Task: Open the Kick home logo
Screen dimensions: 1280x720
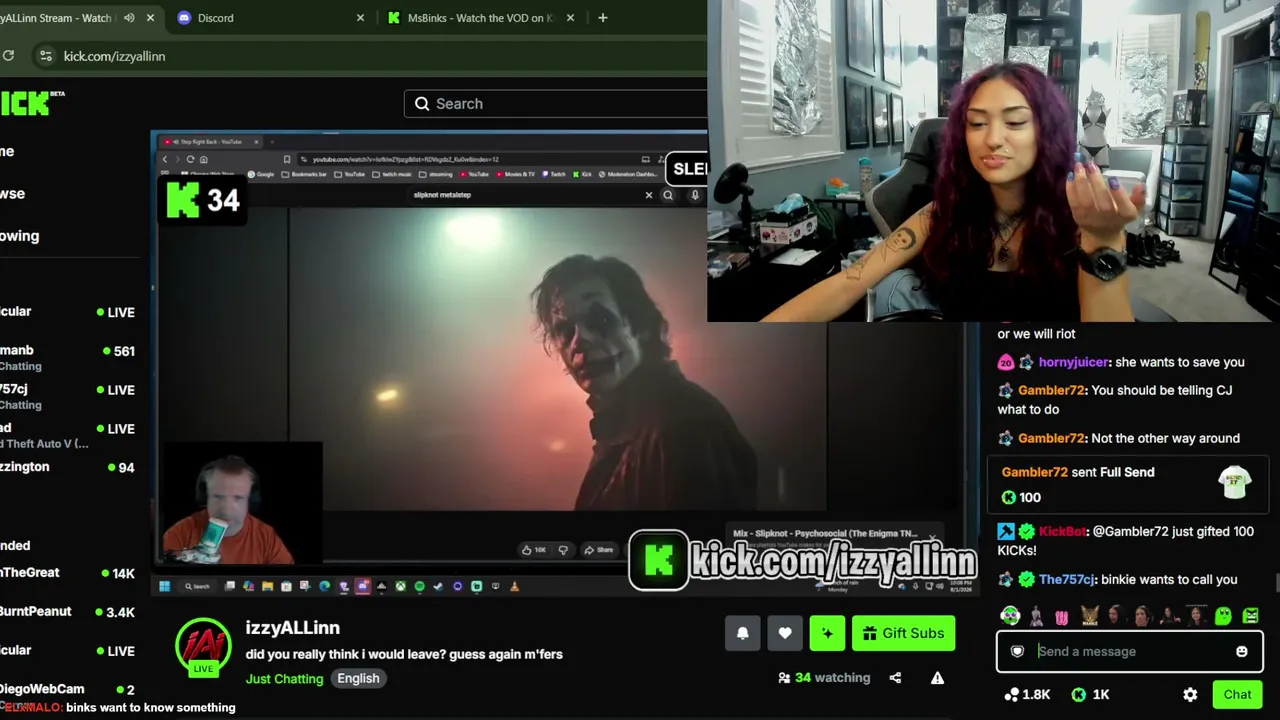Action: (30, 102)
